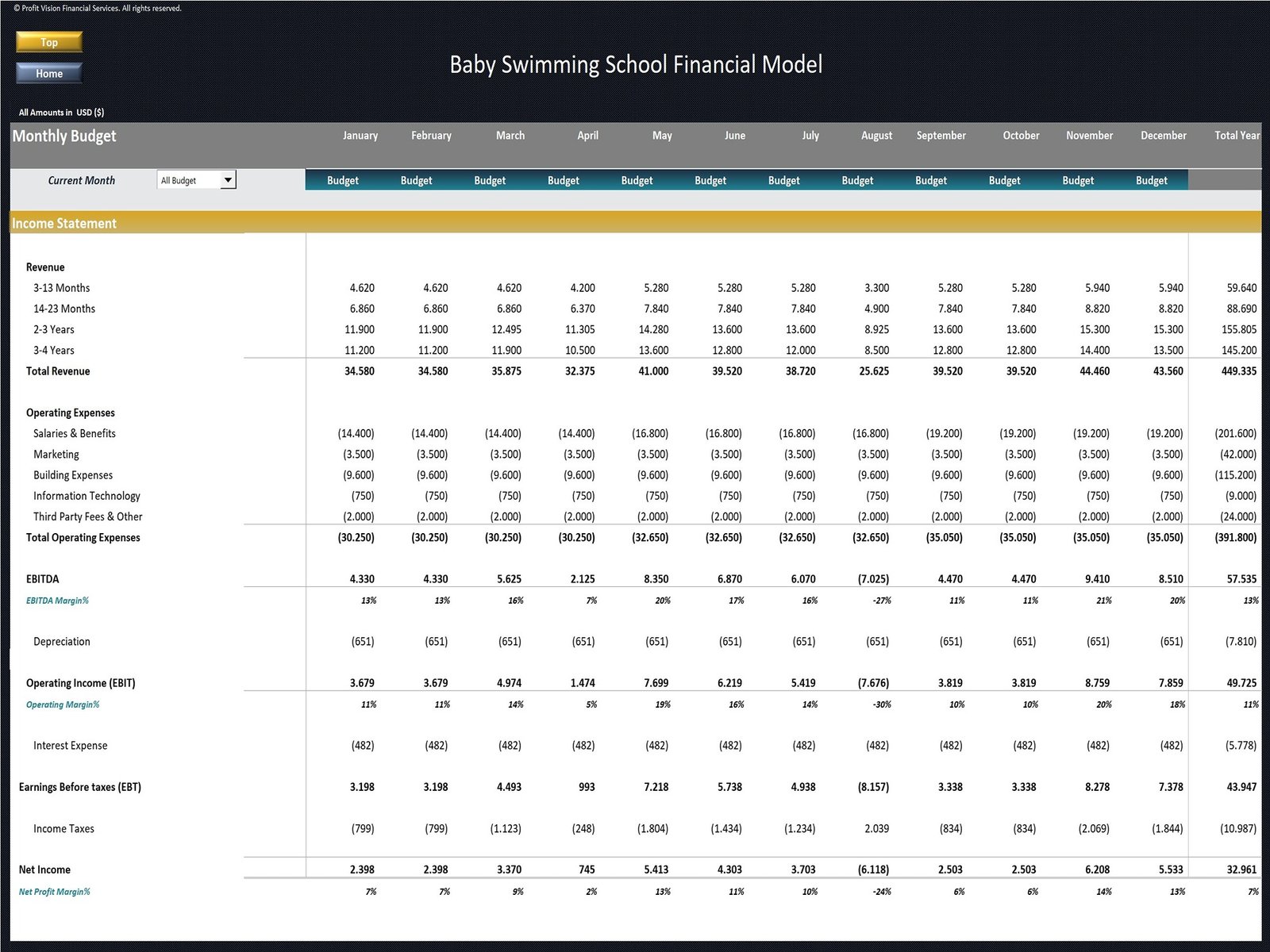Select Total Year Net Income cell 32.961
The image size is (1270, 952).
(x=1241, y=869)
